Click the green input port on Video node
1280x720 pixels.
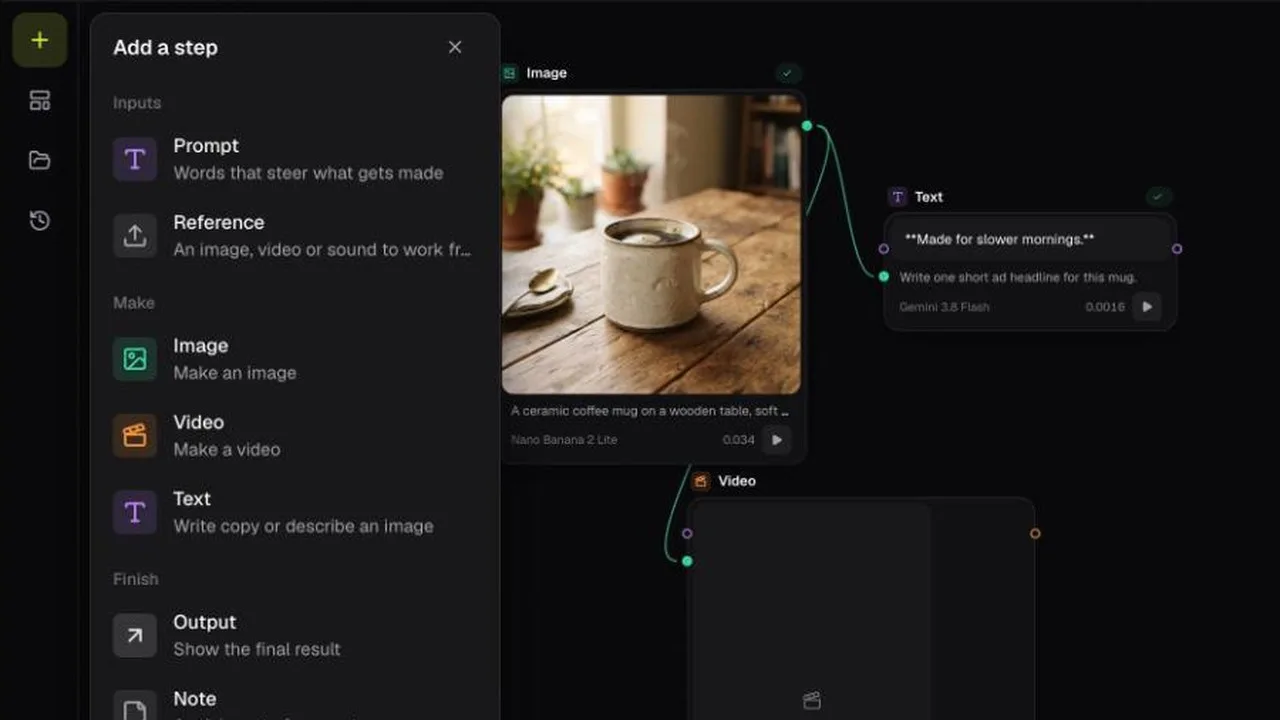point(687,561)
